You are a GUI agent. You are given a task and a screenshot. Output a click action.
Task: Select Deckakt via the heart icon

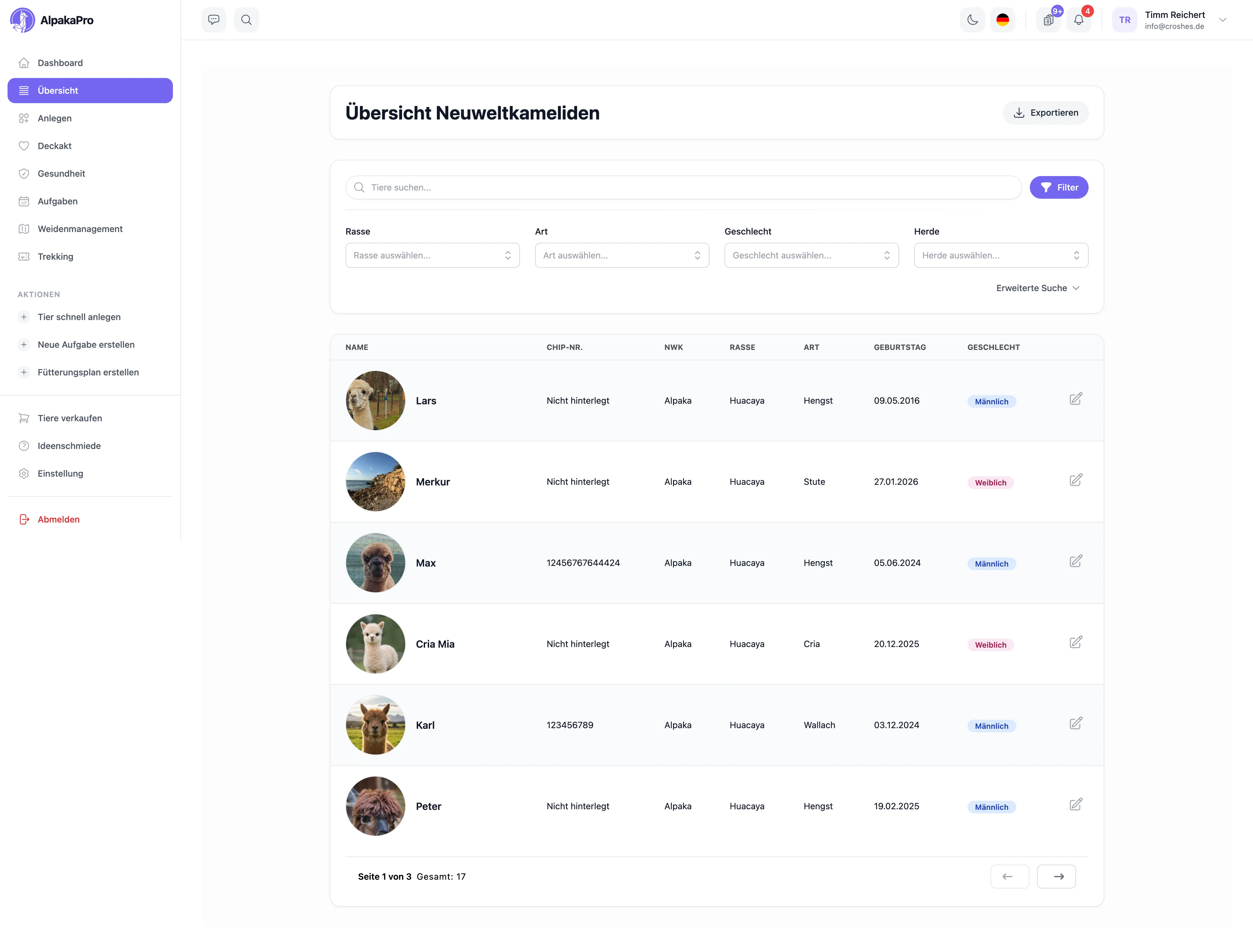coord(24,146)
